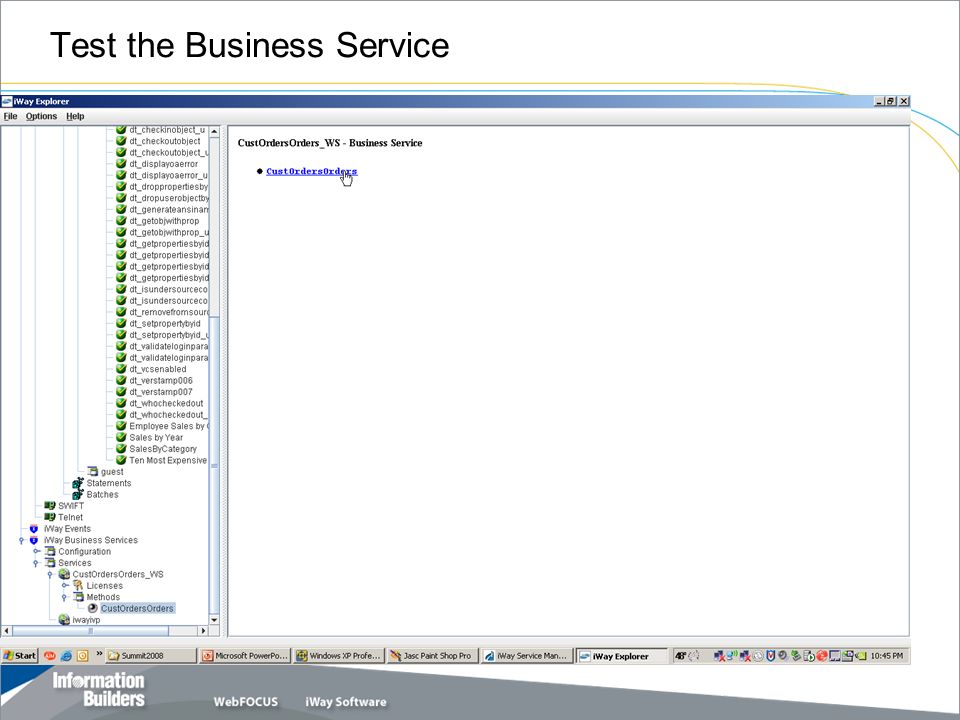Click the check icon next to dt_displayoaerror
The height and width of the screenshot is (720, 960).
tap(121, 164)
